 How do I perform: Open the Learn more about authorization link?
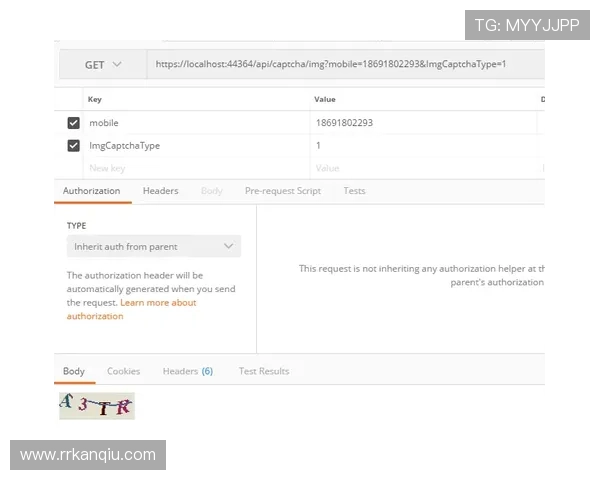click(x=158, y=302)
